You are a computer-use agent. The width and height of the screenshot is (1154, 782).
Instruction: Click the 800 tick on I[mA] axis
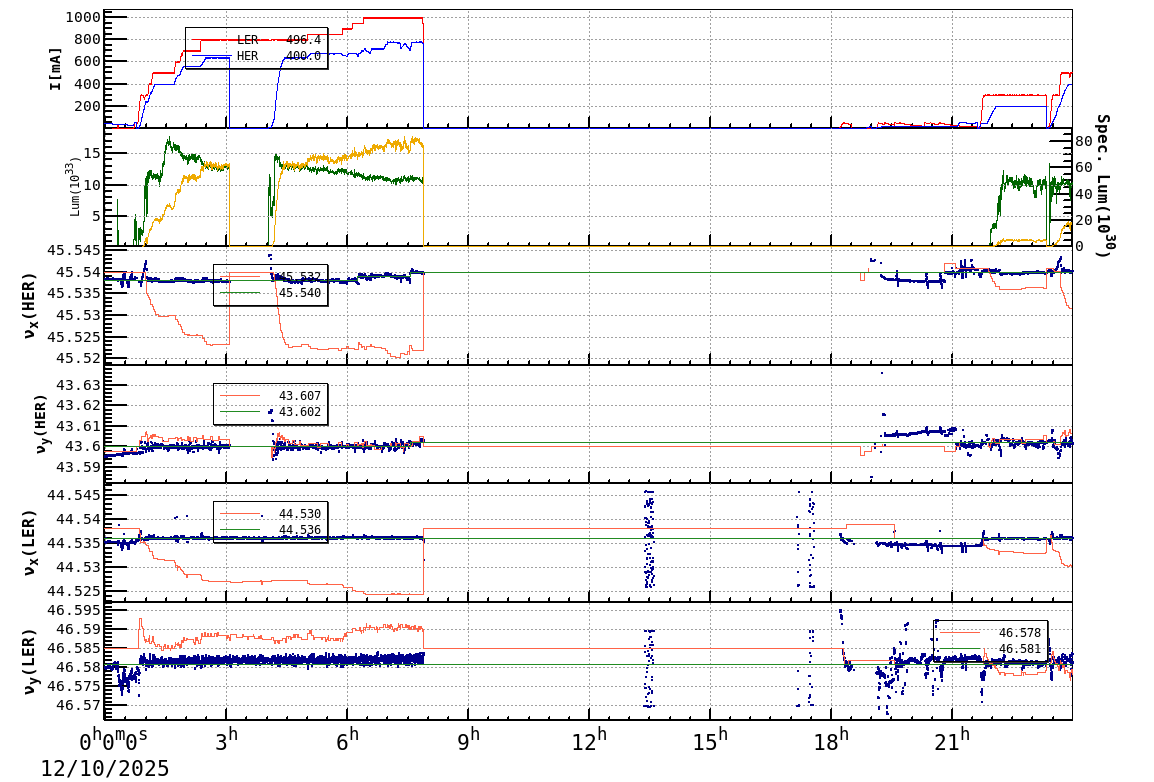(x=87, y=40)
